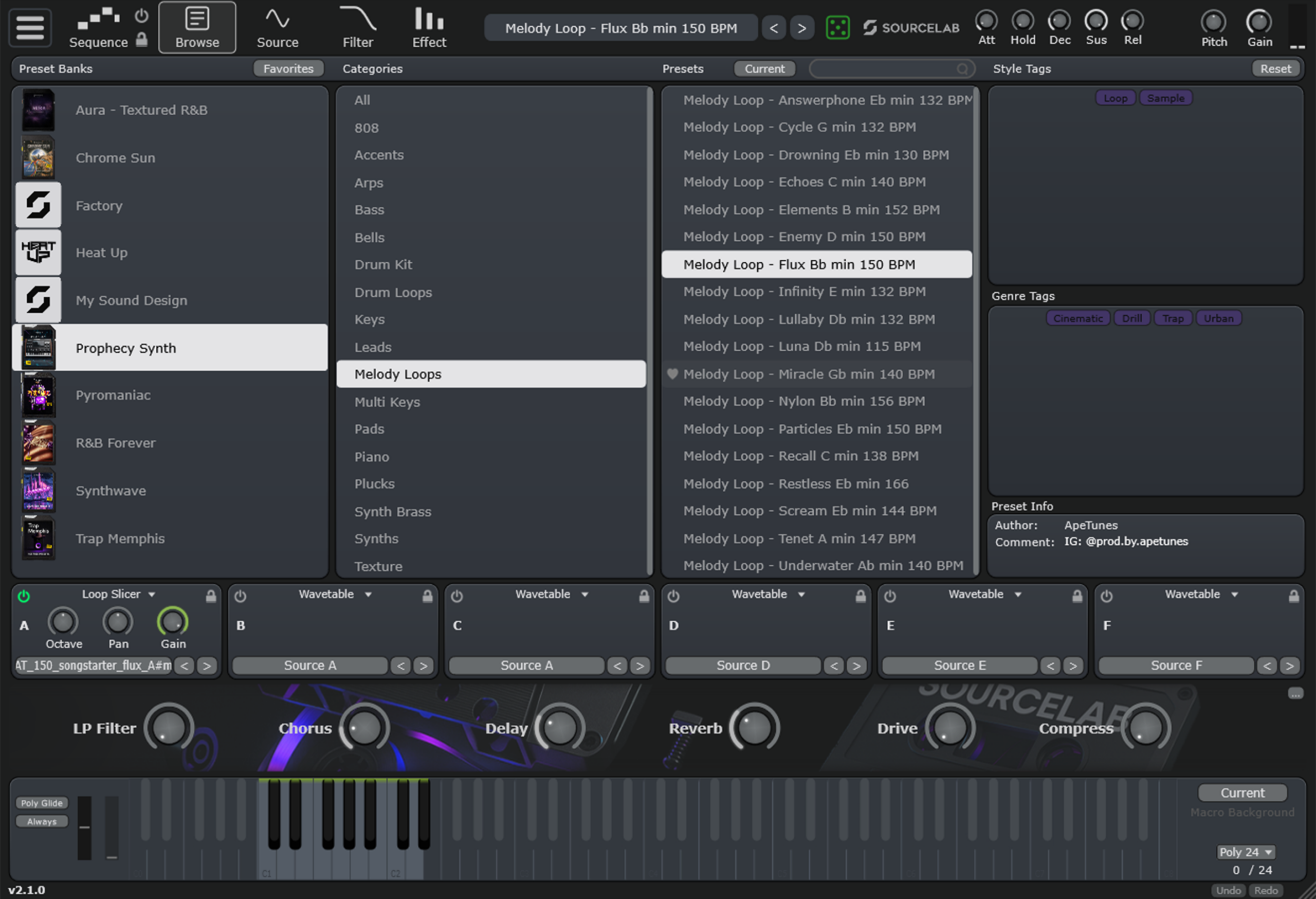Toggle the Trap genre tag
1316x899 pixels.
click(1173, 318)
